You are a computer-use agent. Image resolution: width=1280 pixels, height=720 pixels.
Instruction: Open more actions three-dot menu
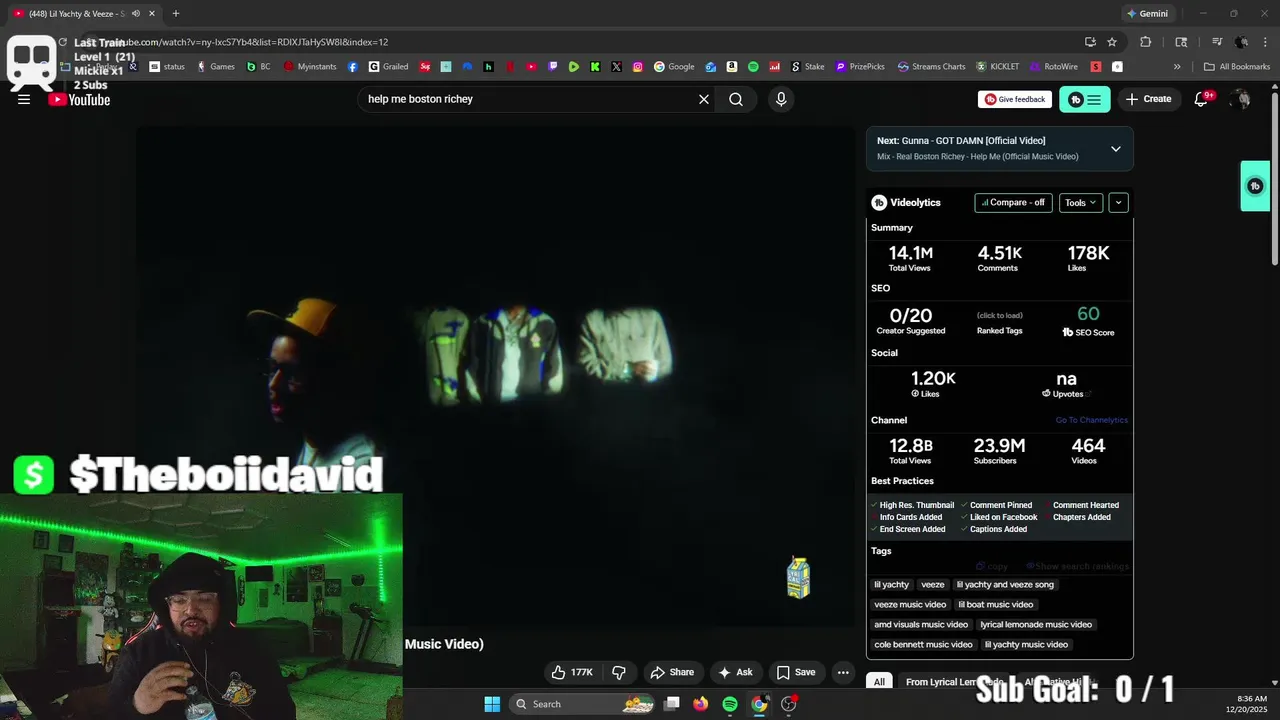(843, 672)
